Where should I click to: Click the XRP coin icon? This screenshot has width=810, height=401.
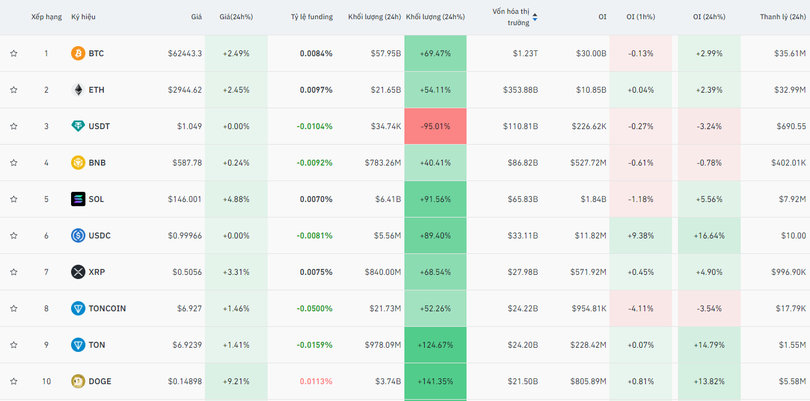tap(78, 272)
